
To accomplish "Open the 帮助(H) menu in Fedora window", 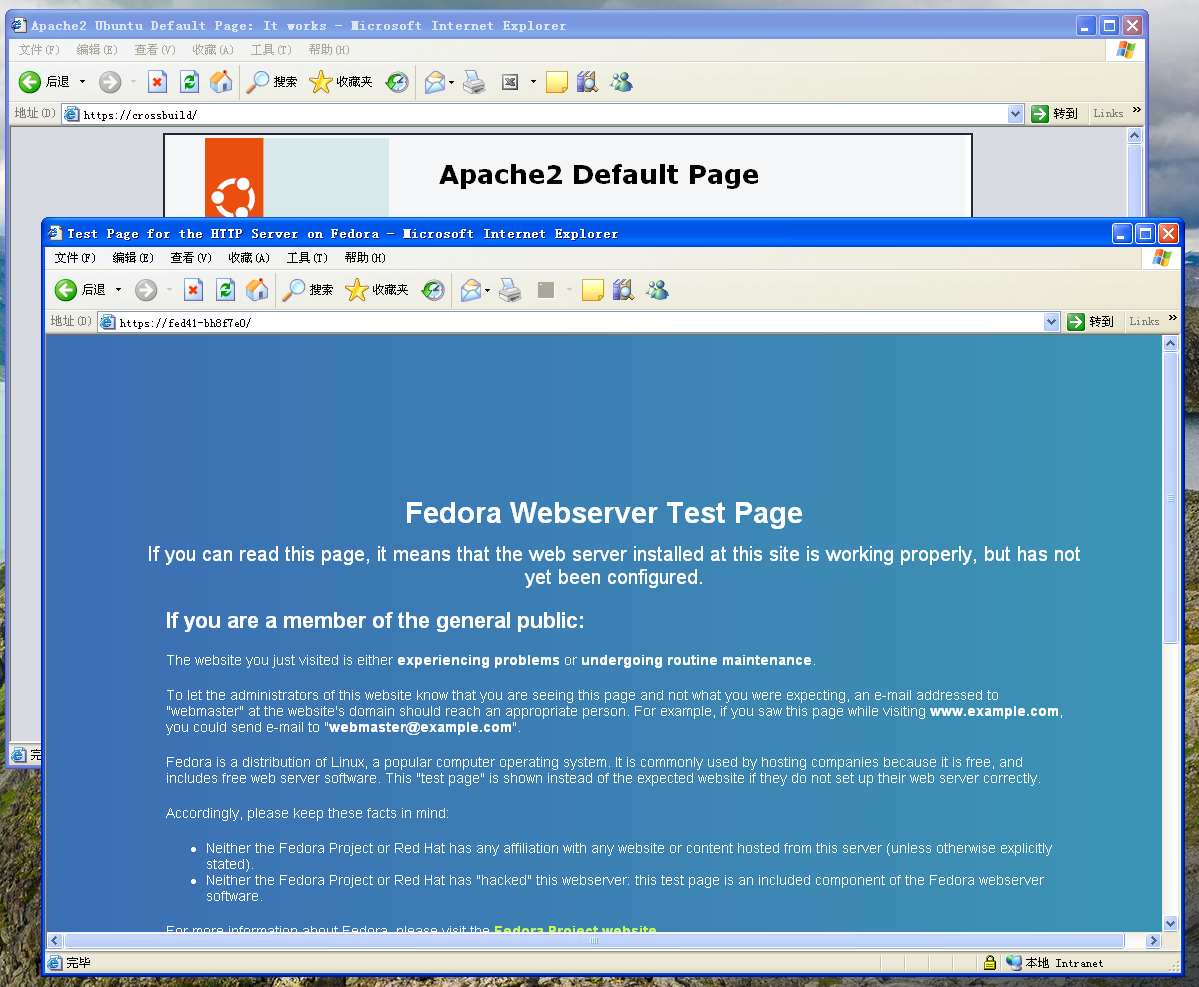I will click(365, 258).
